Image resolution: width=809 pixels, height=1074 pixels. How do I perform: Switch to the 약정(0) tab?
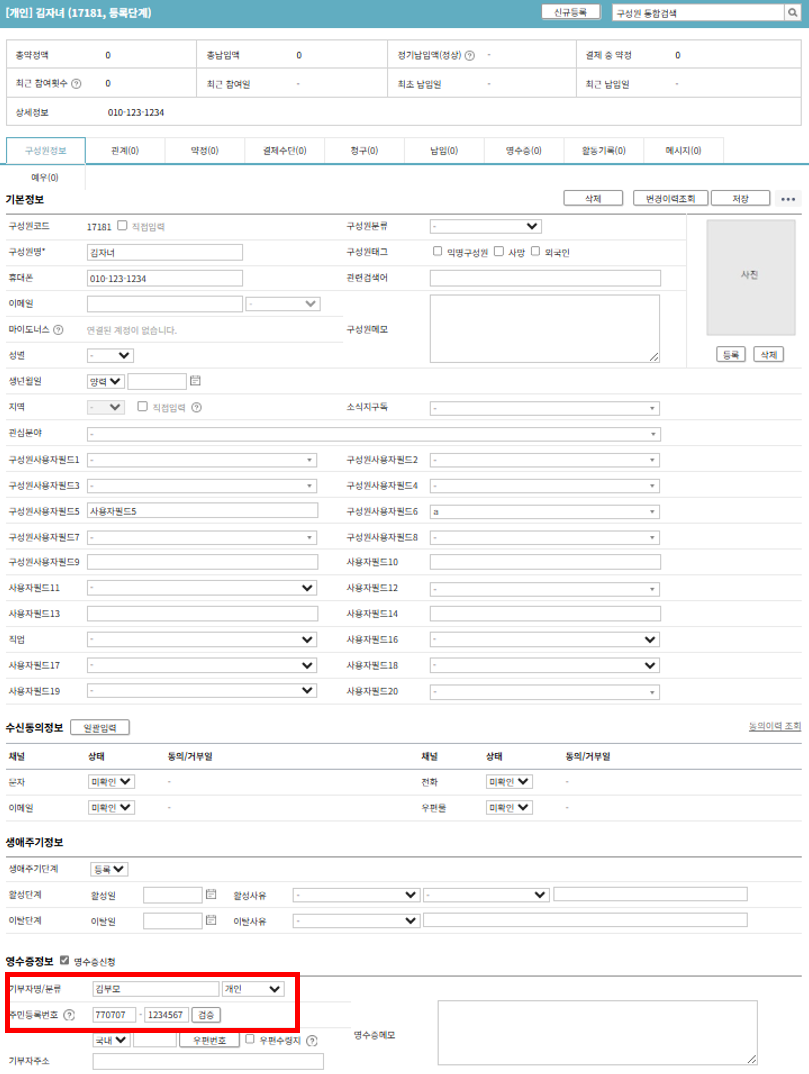pyautogui.click(x=204, y=151)
